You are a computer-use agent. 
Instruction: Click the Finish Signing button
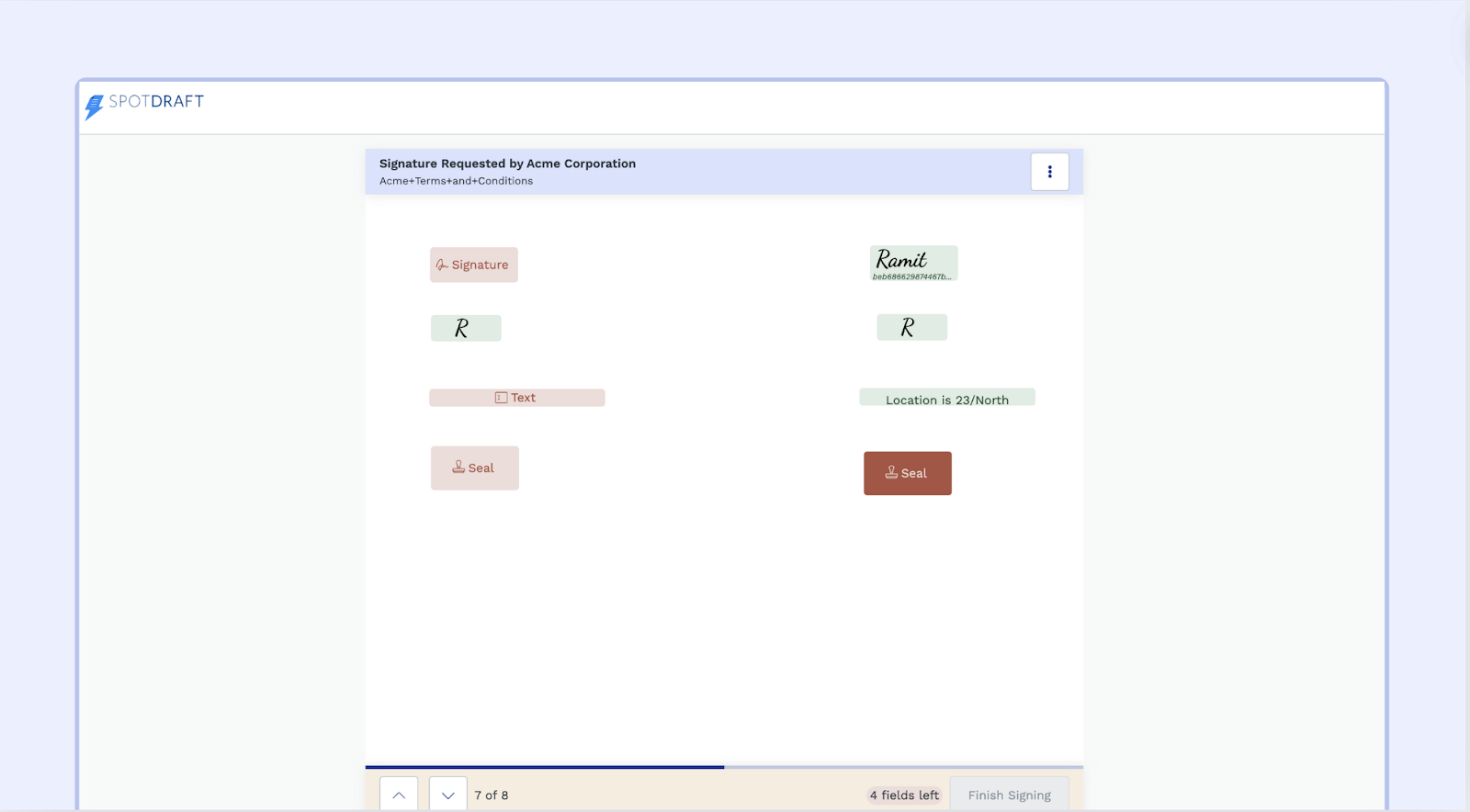tap(1009, 795)
